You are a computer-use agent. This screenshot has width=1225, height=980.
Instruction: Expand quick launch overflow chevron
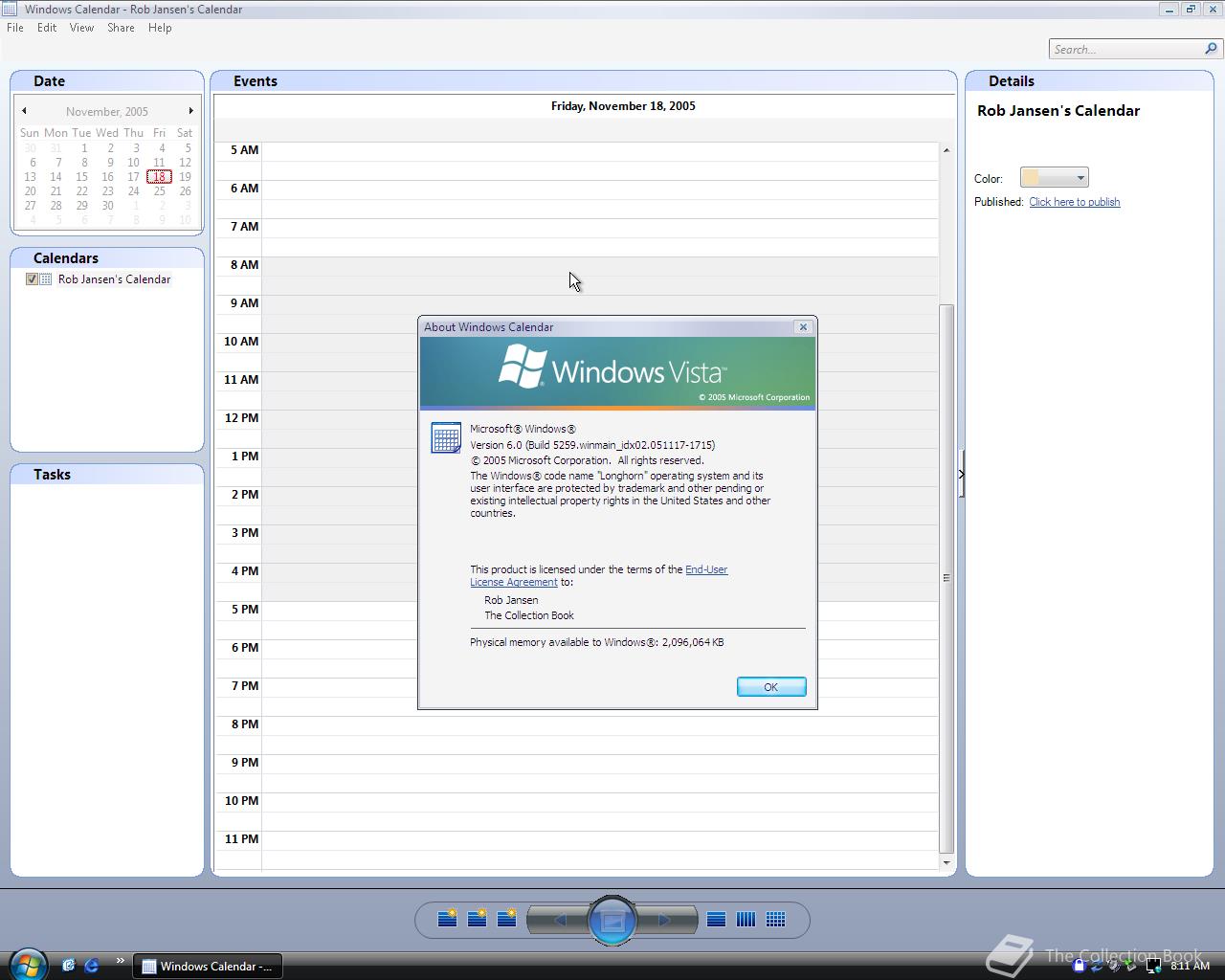[x=120, y=961]
